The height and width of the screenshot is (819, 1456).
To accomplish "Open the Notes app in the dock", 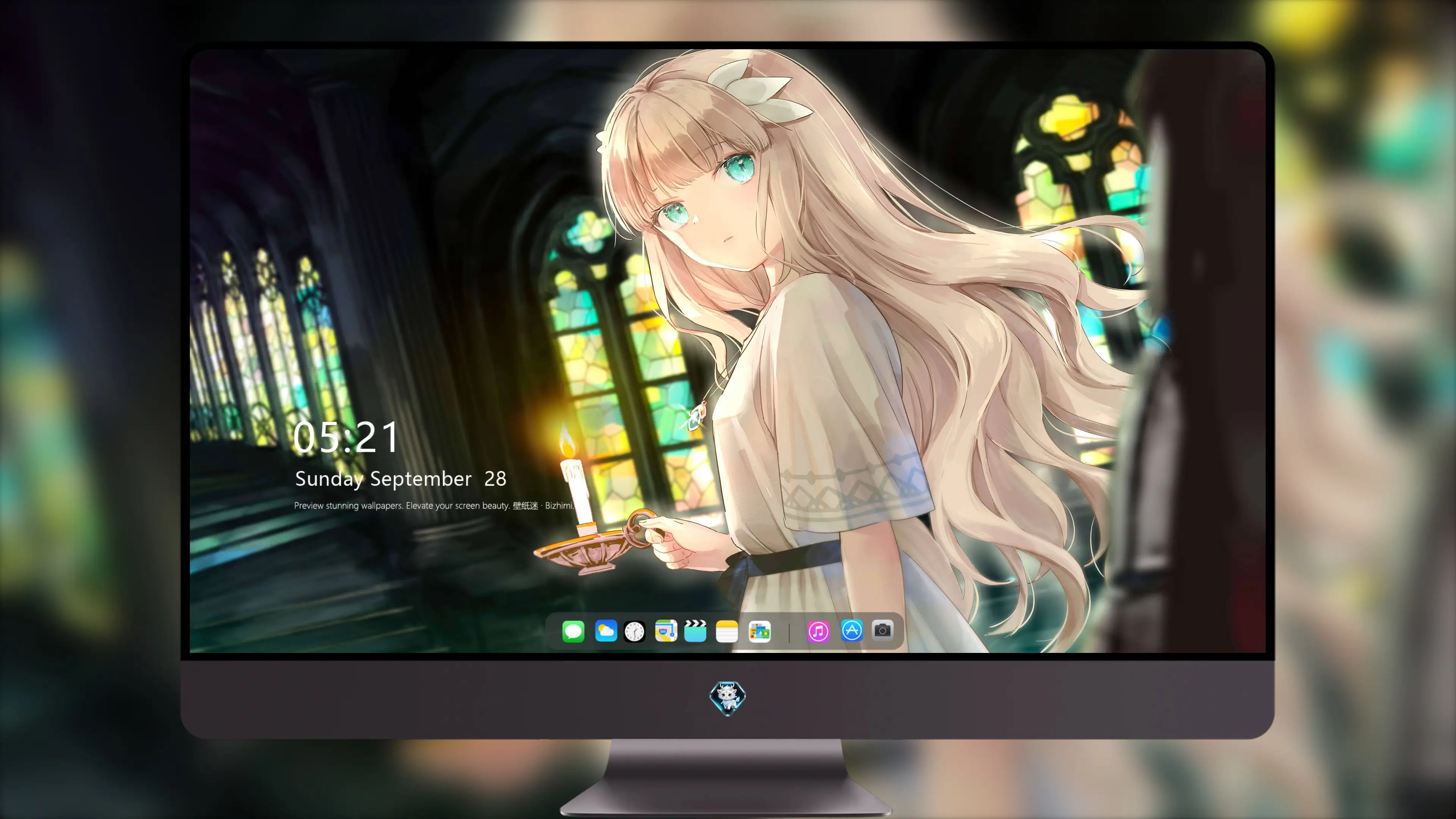I will pos(727,631).
